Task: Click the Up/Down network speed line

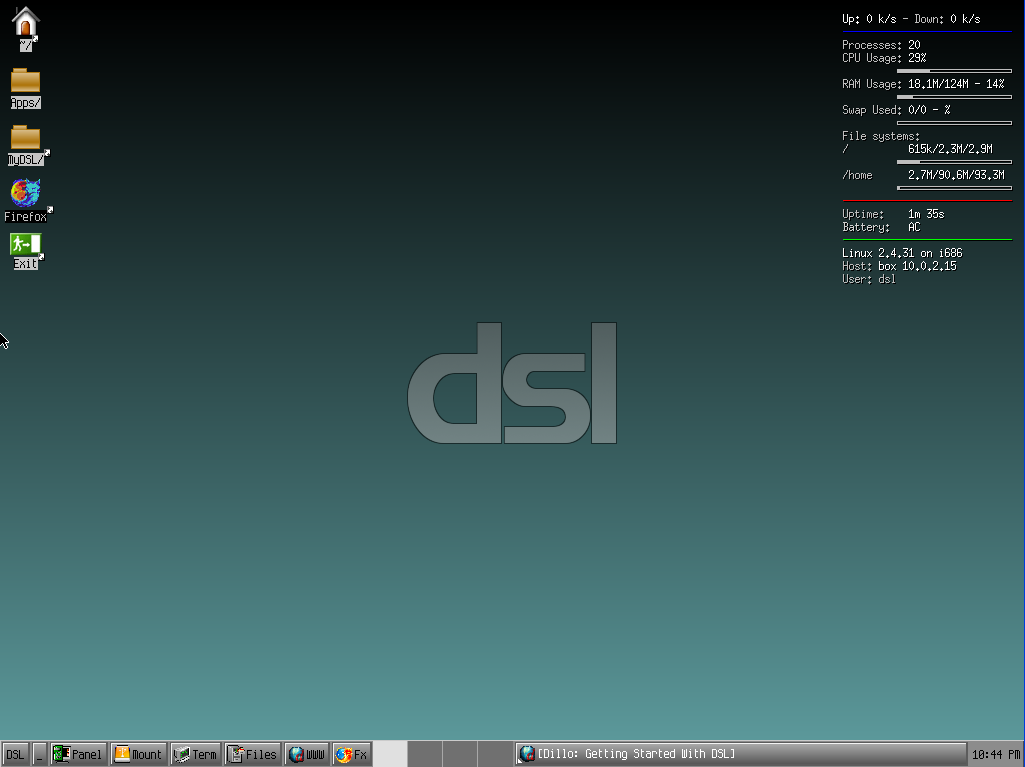Action: (x=911, y=19)
